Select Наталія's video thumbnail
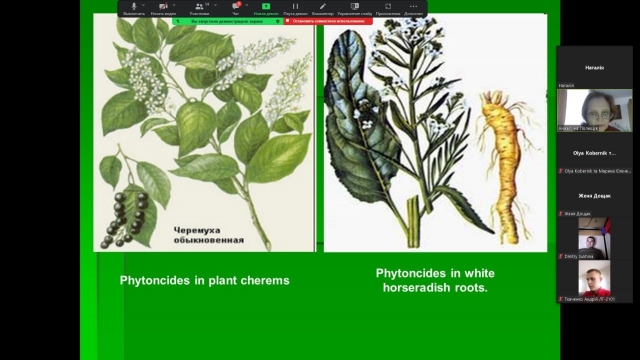The width and height of the screenshot is (640, 360). (594, 110)
